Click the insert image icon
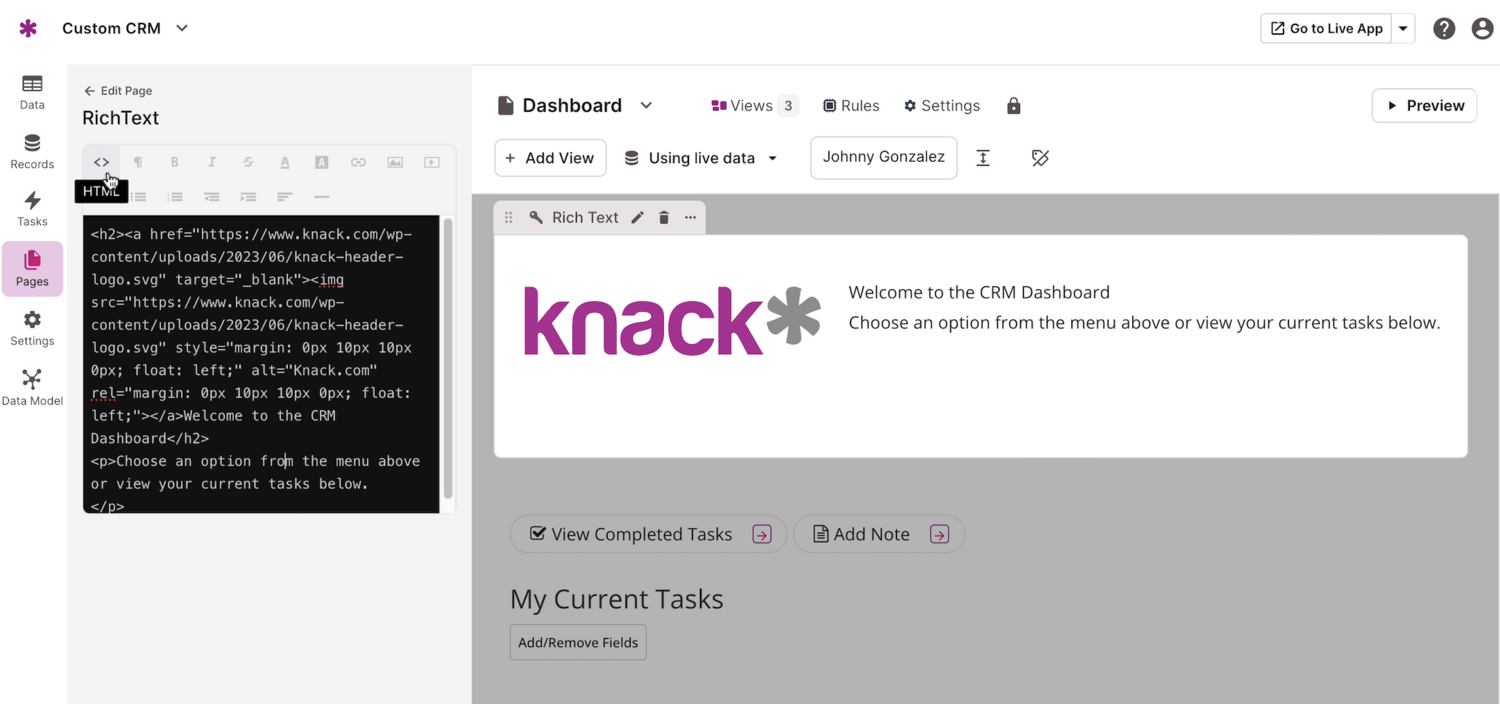 coord(395,162)
